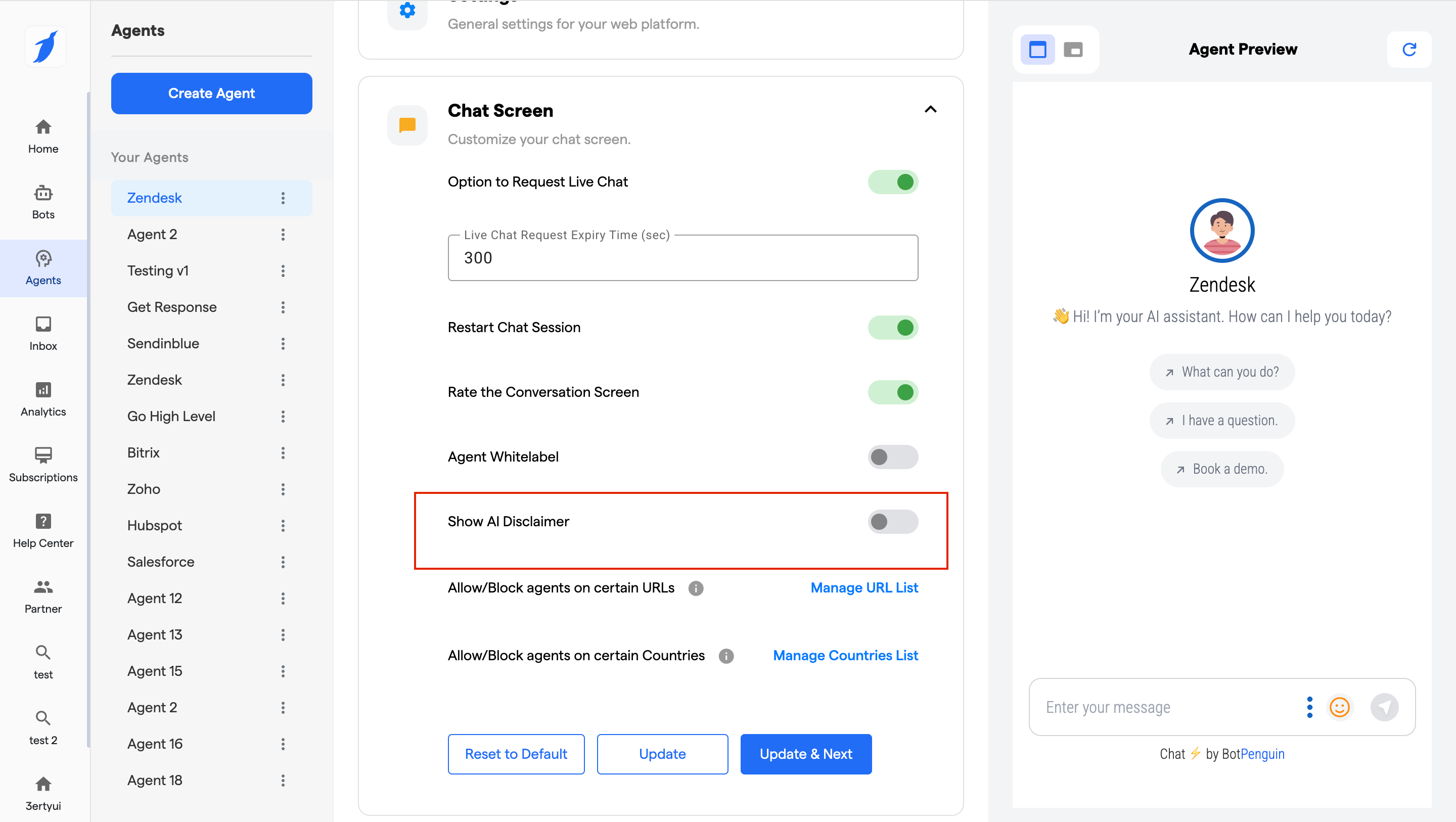Click info icon beside certain URLs option

[695, 588]
